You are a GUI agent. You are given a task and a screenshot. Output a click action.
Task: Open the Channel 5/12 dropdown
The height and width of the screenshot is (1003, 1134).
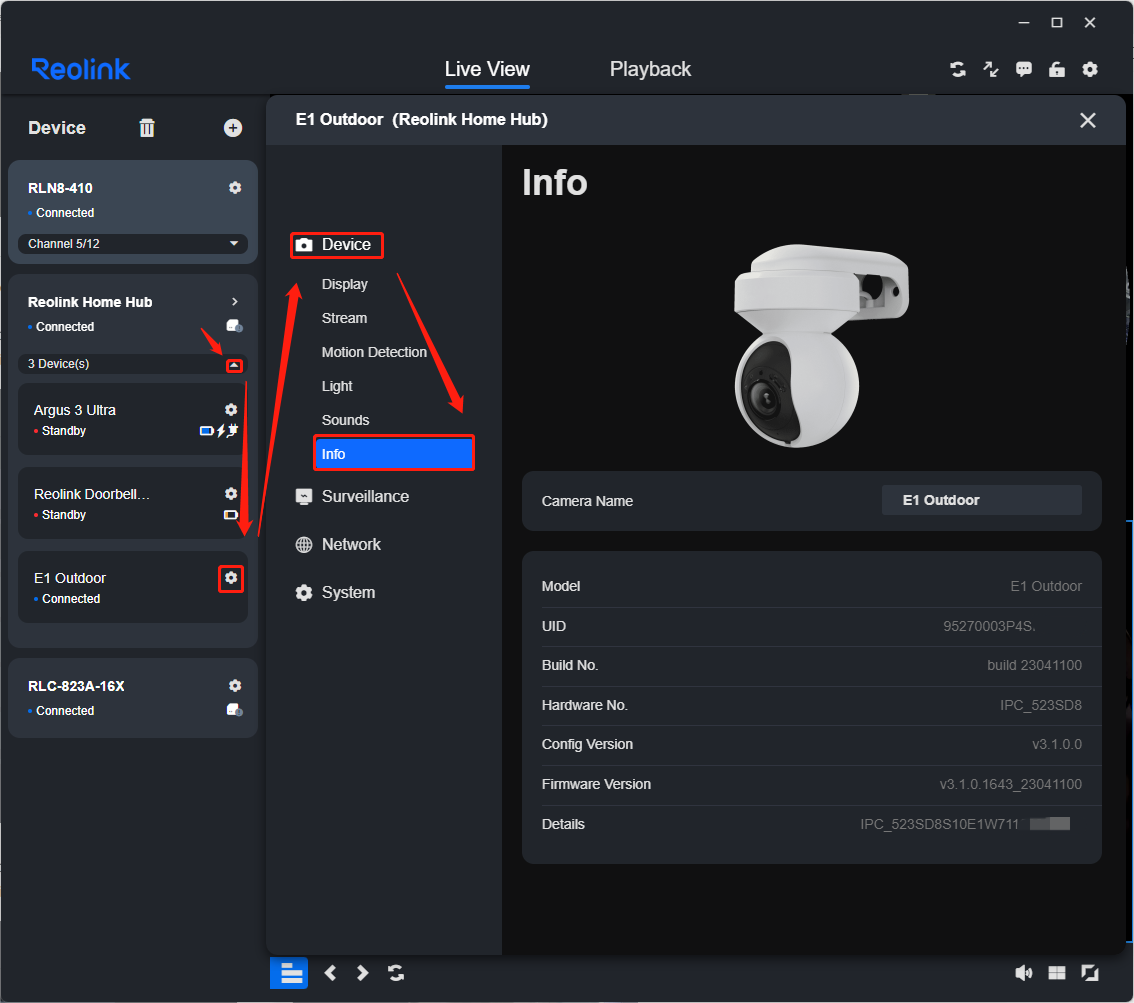133,244
